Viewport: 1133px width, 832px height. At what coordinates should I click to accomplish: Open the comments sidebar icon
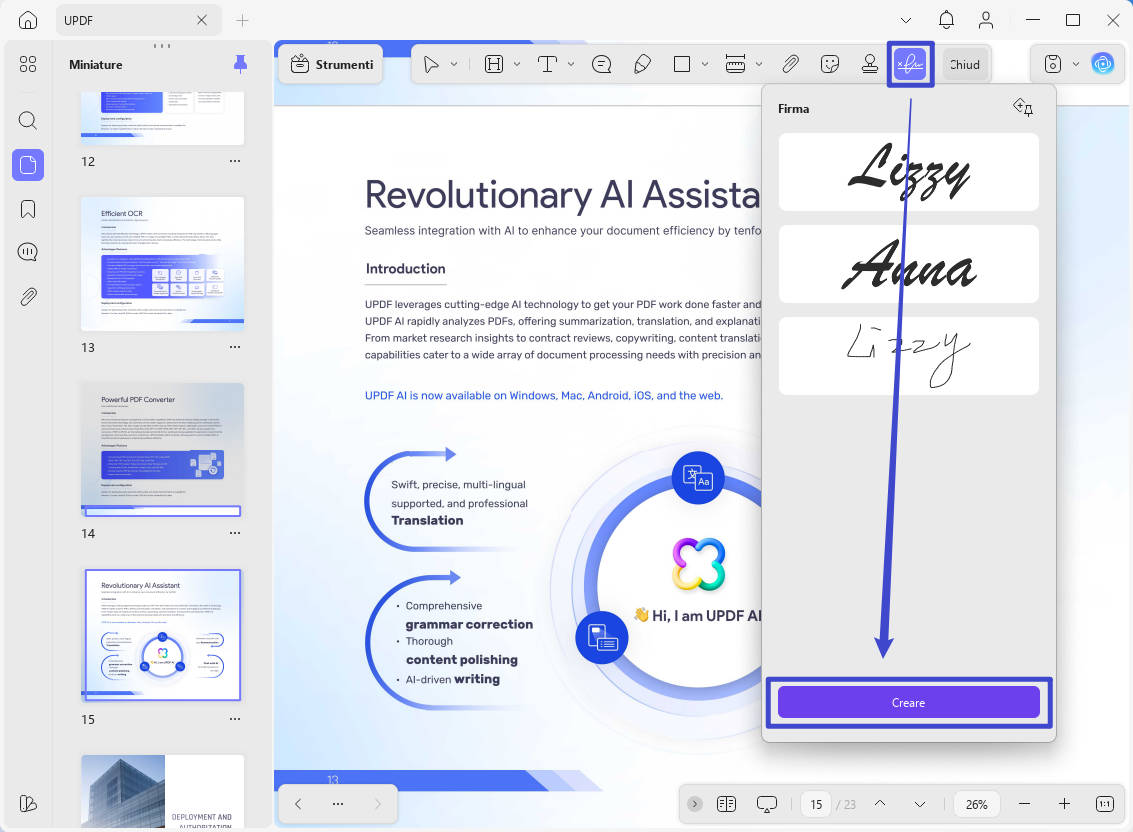(x=27, y=252)
